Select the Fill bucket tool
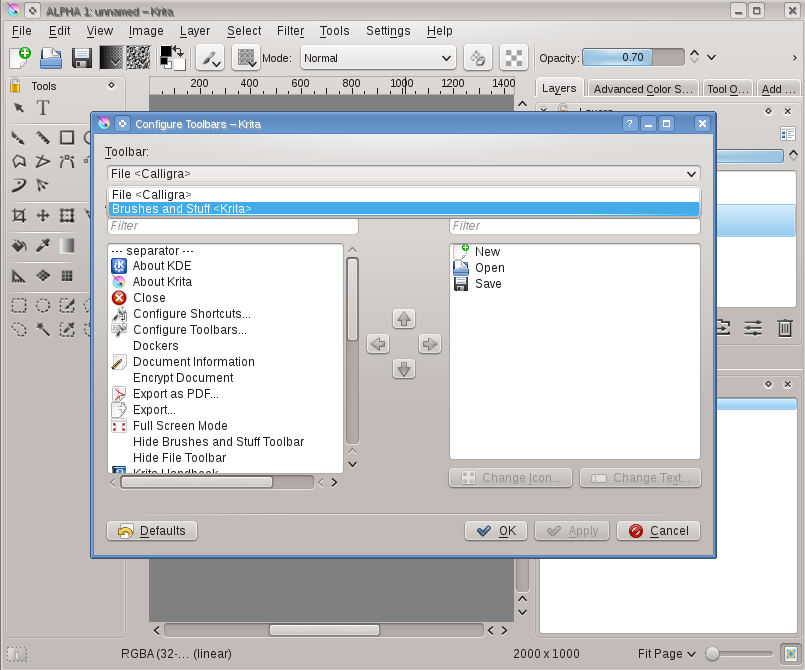This screenshot has width=805, height=670. pyautogui.click(x=19, y=246)
